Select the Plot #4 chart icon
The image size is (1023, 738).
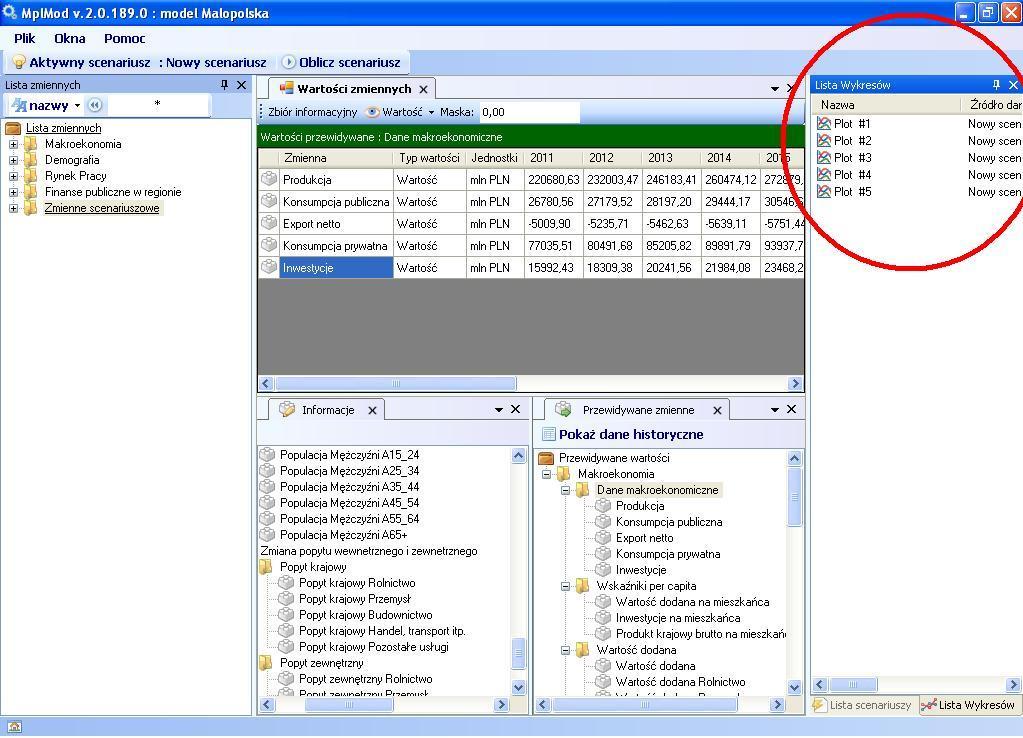tap(824, 174)
